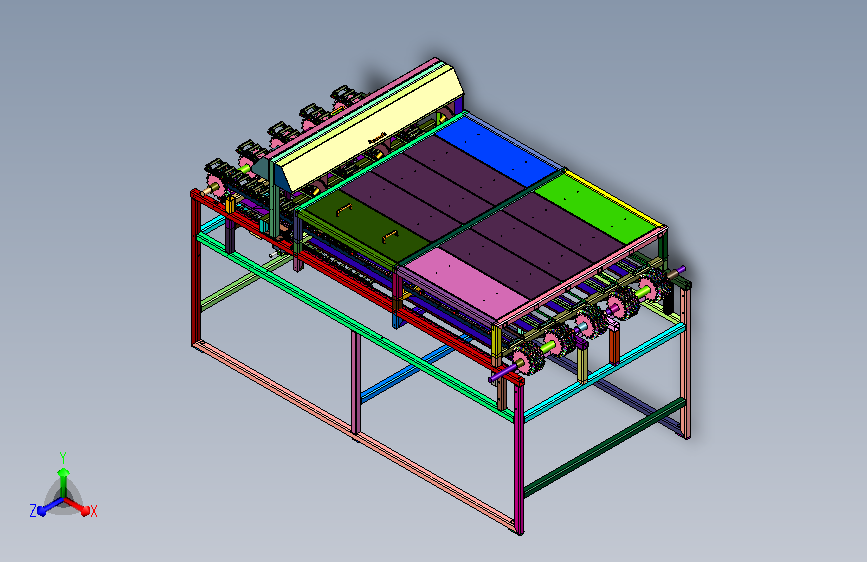Viewport: 867px width, 562px height.
Task: Click the red X axis arrow on triad
Action: (x=78, y=506)
